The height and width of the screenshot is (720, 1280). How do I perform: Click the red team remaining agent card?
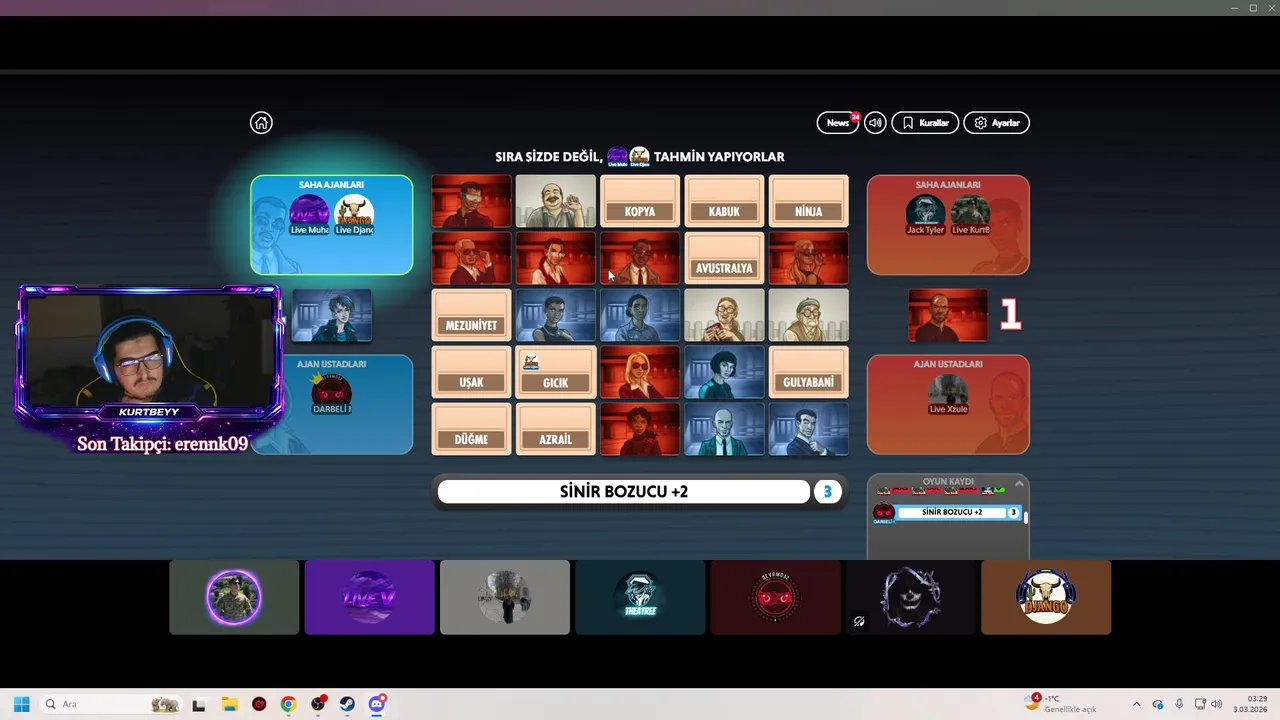click(x=947, y=315)
